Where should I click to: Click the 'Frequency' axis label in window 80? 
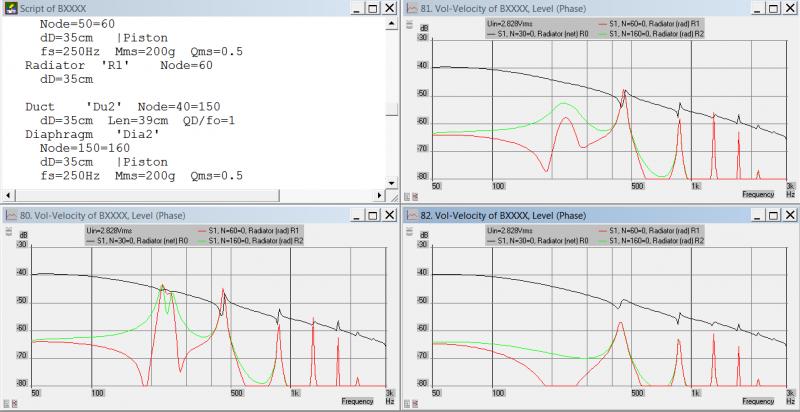tap(357, 402)
